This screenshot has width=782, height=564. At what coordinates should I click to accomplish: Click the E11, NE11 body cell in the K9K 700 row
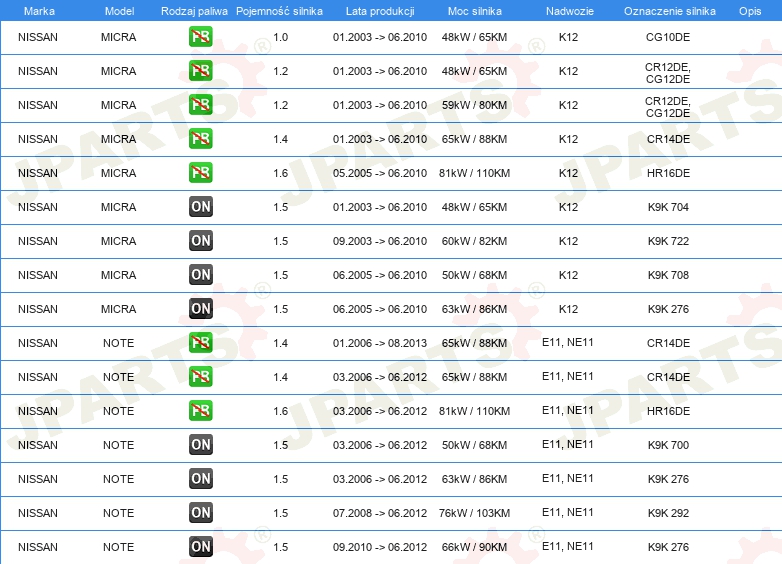click(x=568, y=444)
